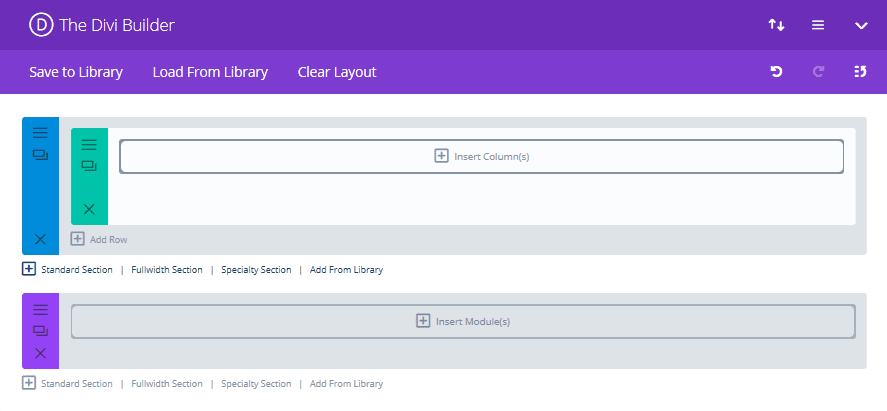Add Fullwidth Section below the blue section
The width and height of the screenshot is (887, 411).
167,270
